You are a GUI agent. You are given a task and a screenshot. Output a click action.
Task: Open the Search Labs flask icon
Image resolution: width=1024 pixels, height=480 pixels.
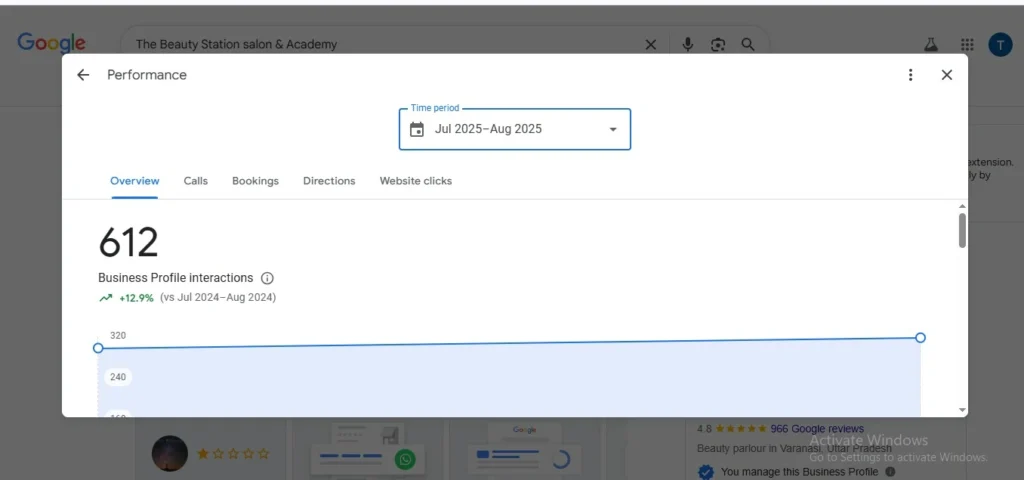pos(931,44)
